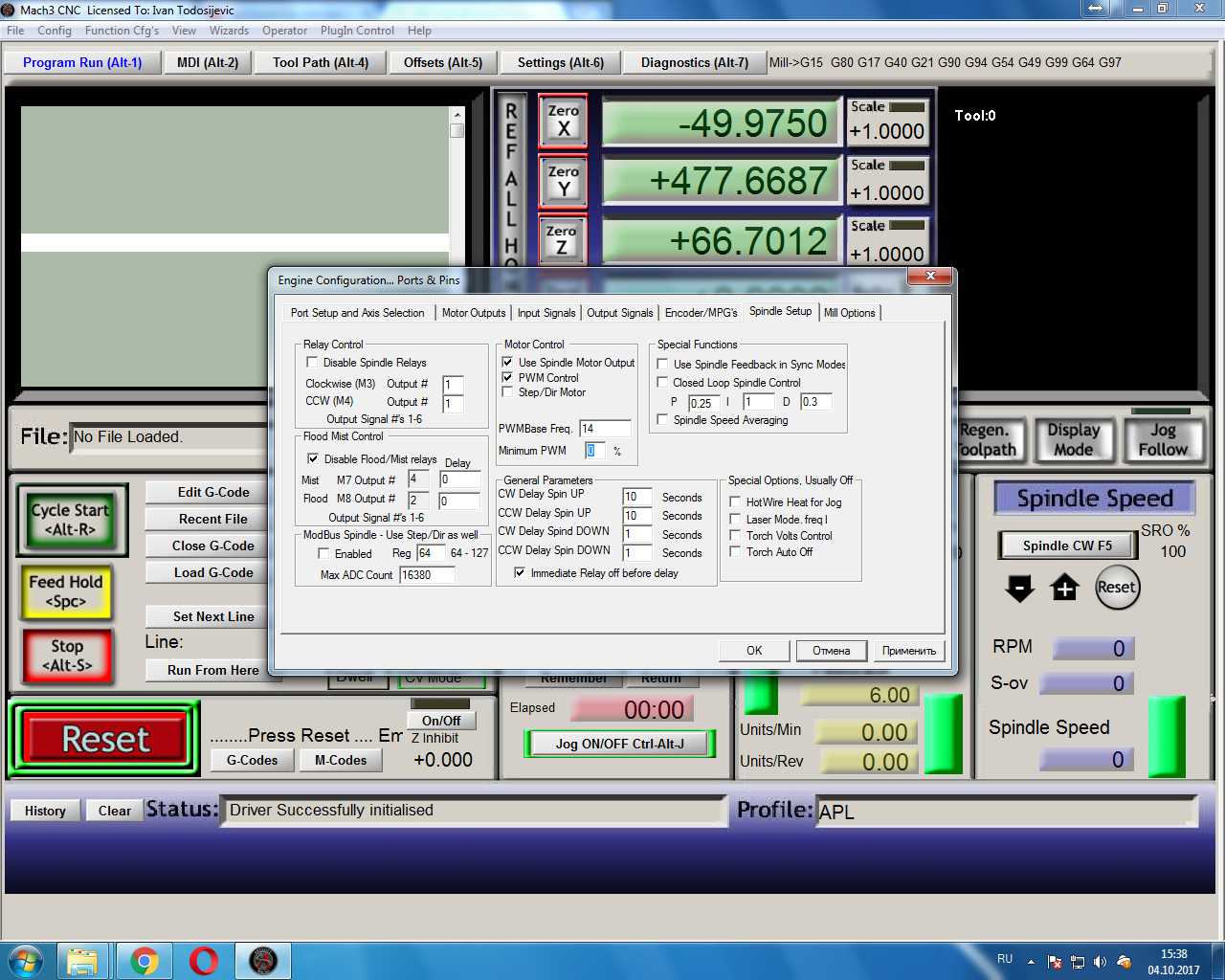Screen dimensions: 1225x980
Task: Toggle PWM Control checkbox
Action: 507,377
